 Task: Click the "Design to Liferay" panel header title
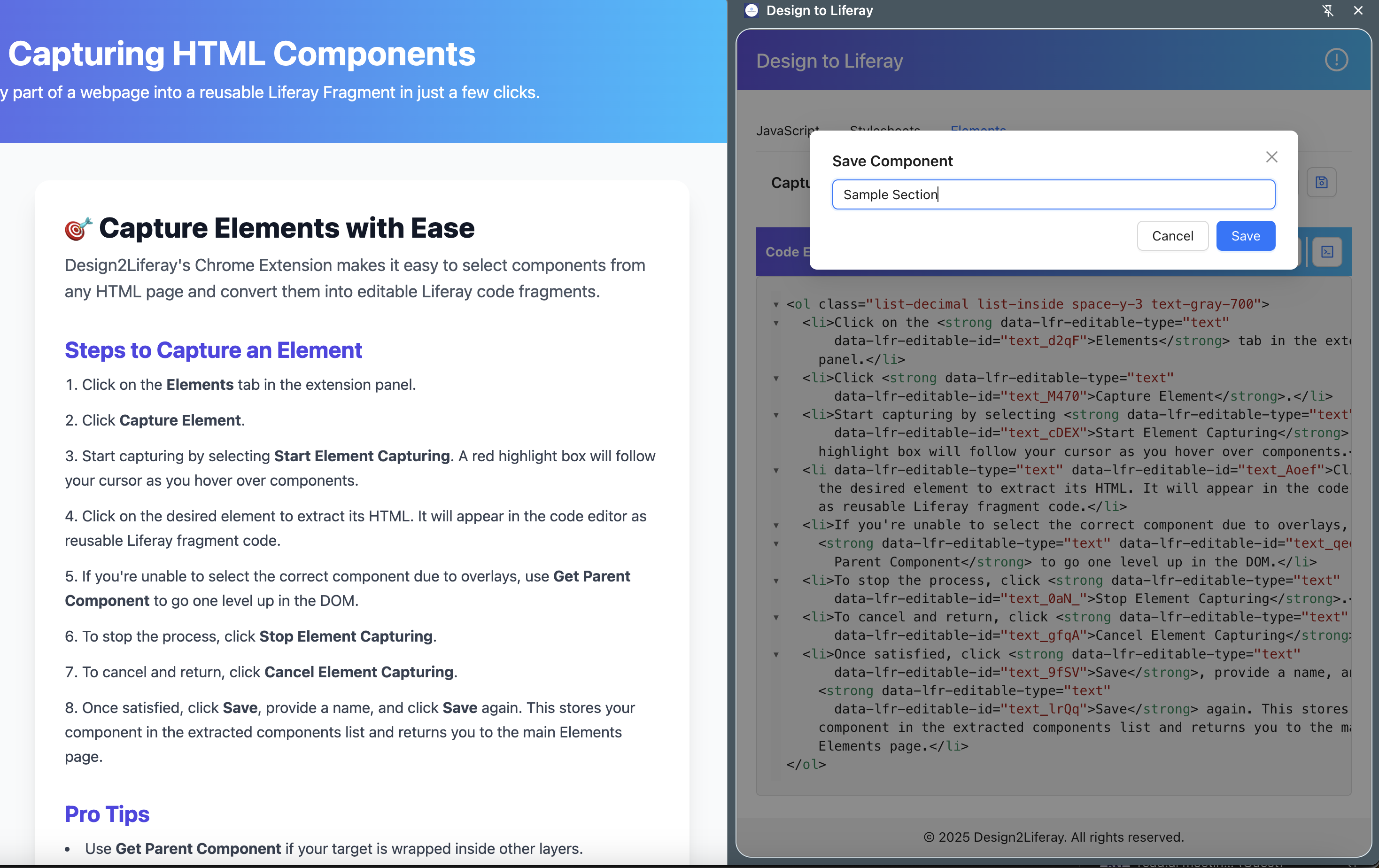829,61
